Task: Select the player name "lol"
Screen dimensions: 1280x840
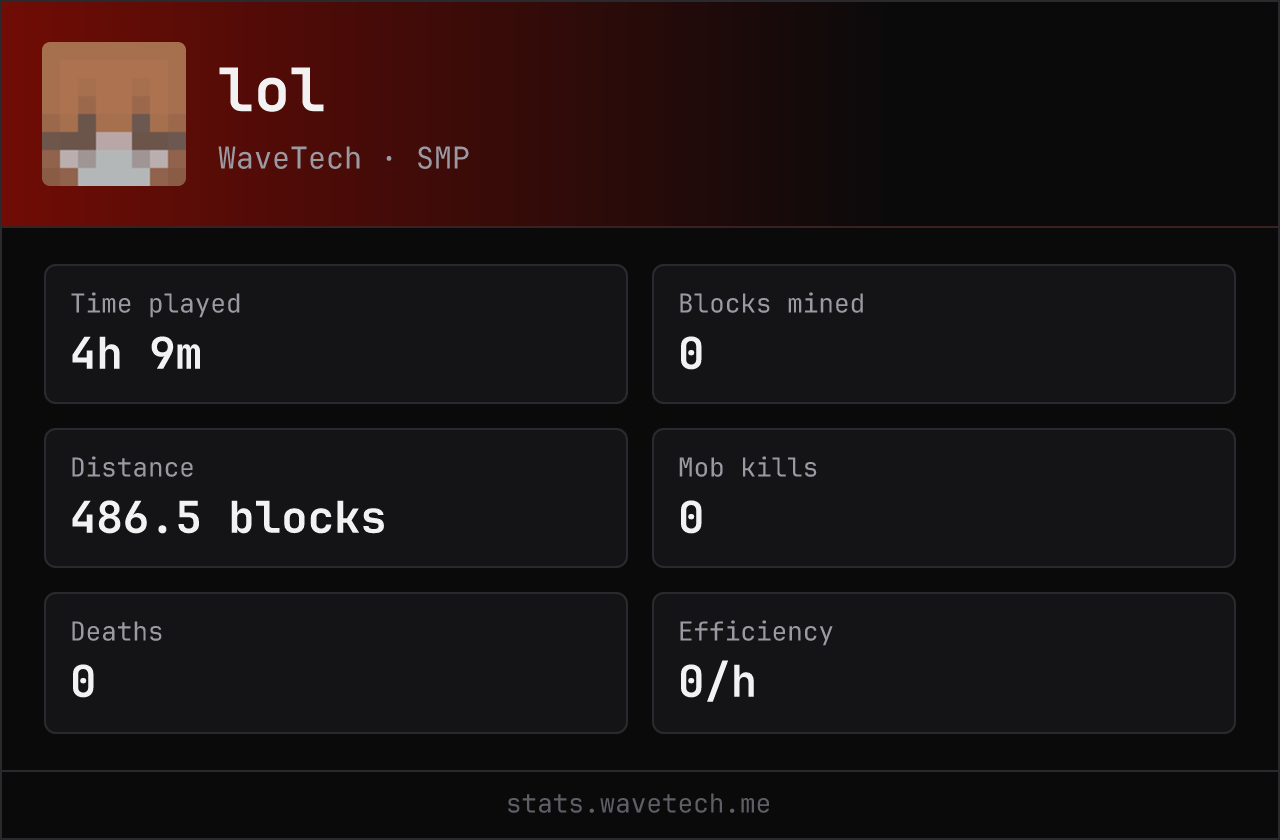Action: point(271,90)
